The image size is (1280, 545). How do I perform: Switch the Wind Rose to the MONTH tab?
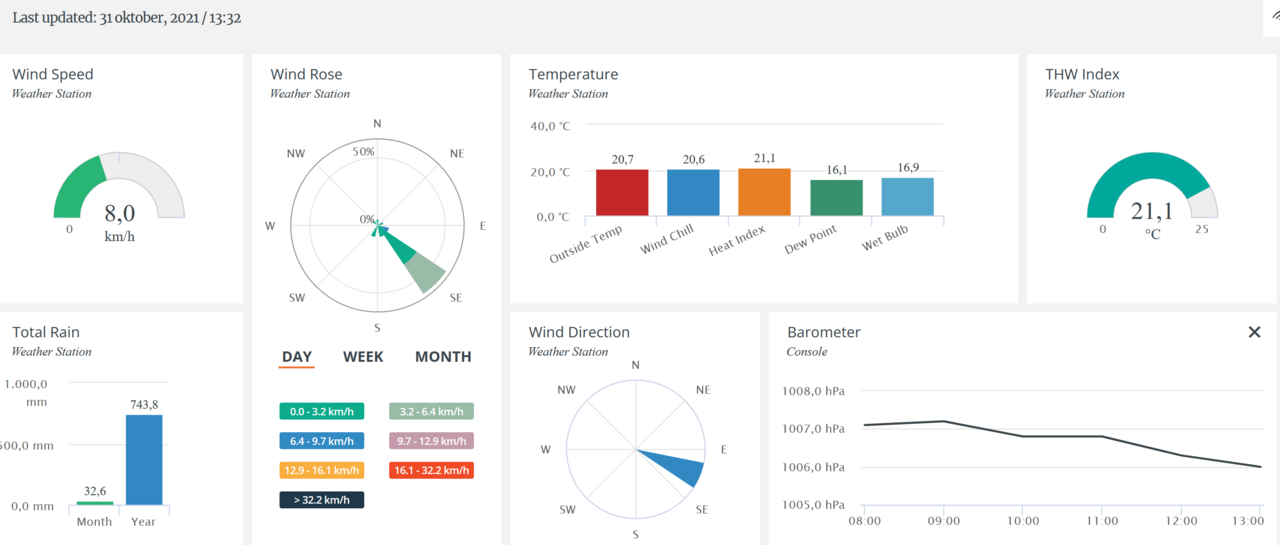[x=443, y=357]
